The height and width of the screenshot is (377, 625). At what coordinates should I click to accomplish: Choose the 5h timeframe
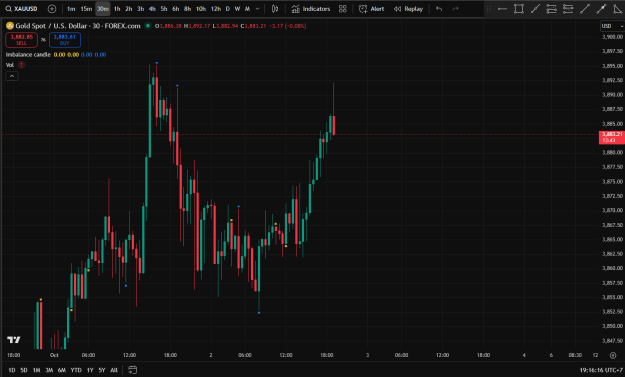click(164, 9)
